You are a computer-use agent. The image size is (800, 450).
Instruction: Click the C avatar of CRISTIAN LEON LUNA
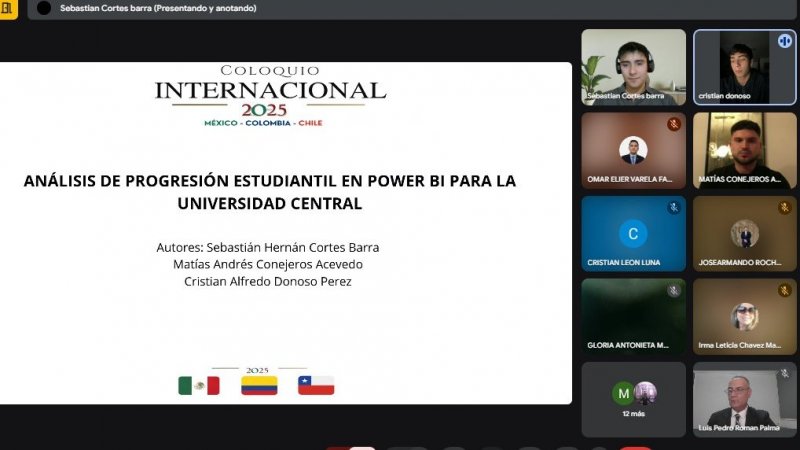point(632,234)
